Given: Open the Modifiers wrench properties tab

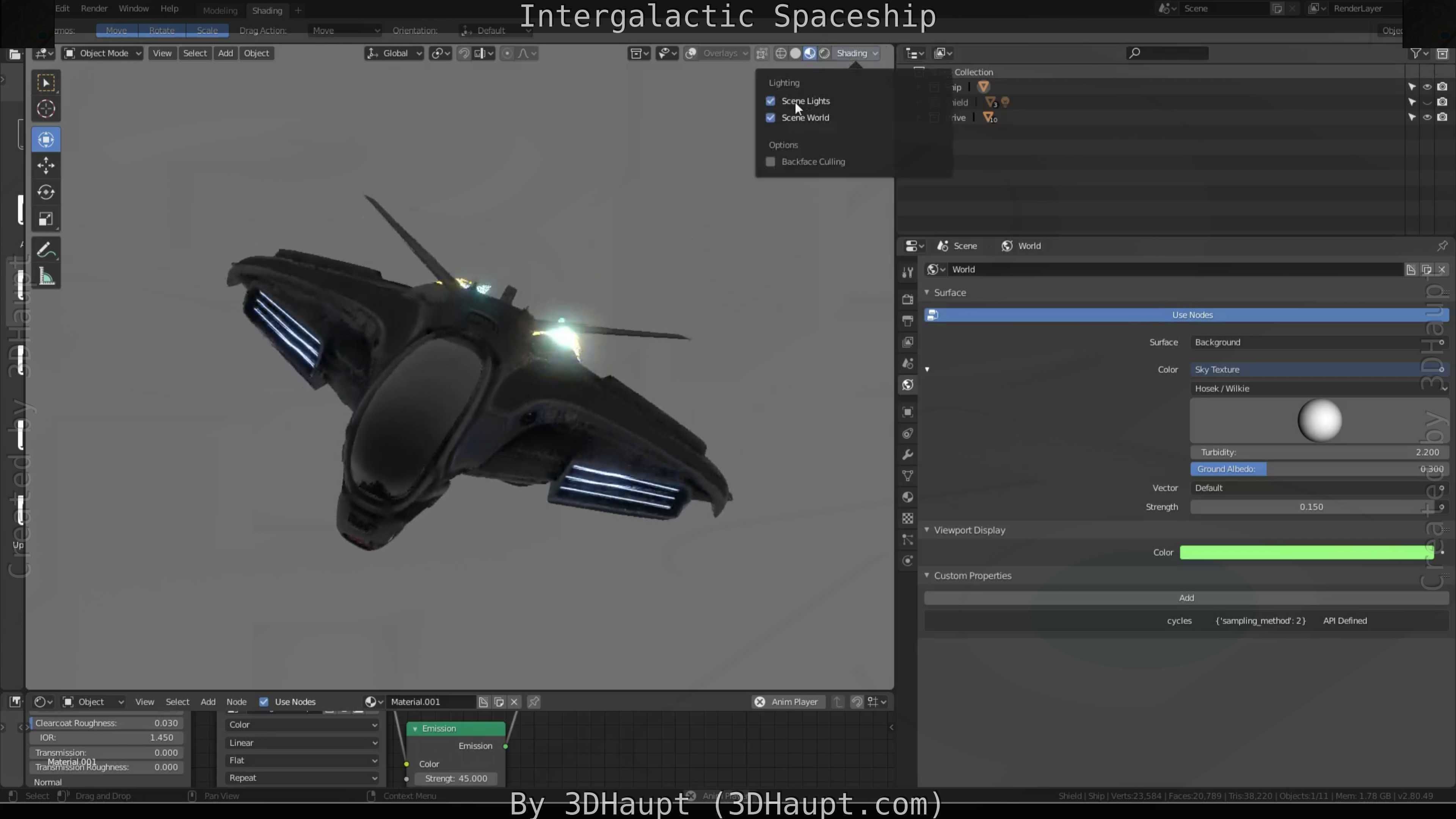Looking at the screenshot, I should 908,455.
